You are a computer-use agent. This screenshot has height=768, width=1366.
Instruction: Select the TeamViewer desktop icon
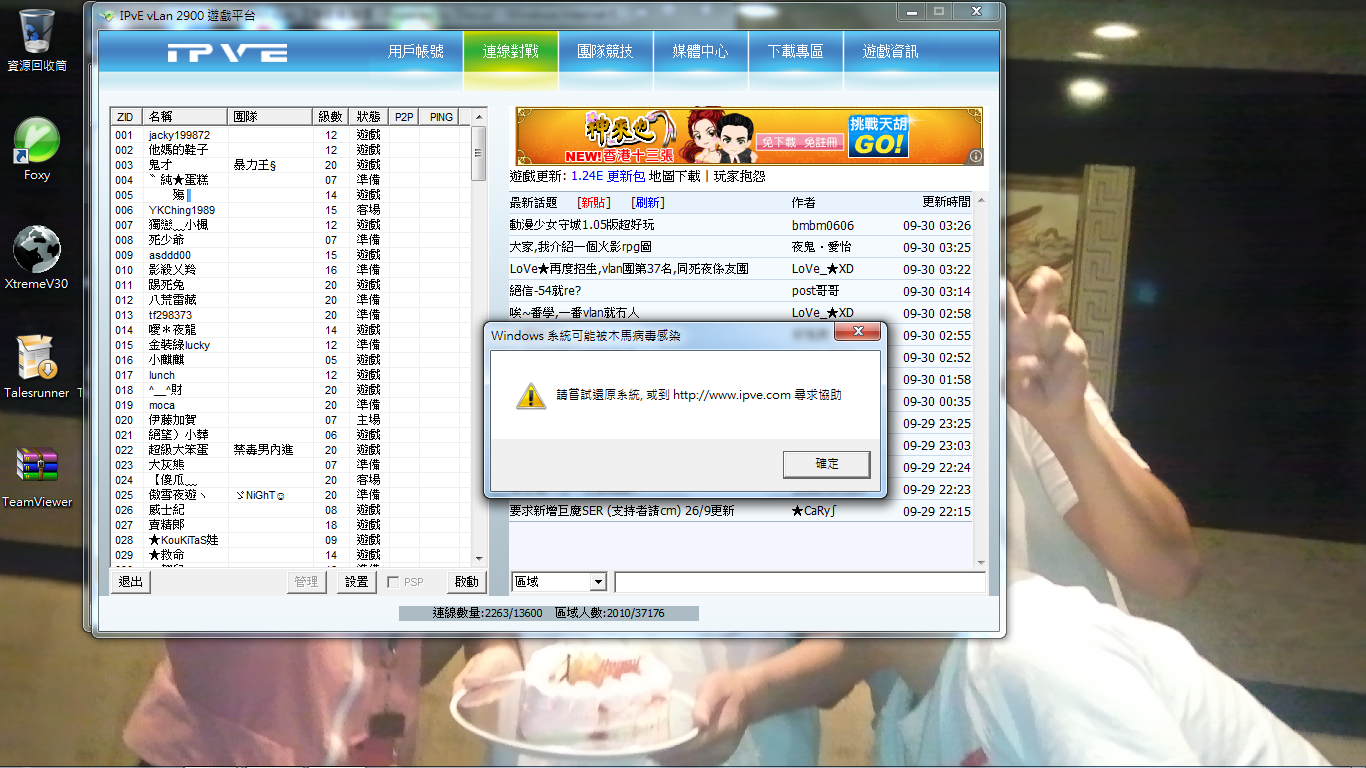[x=37, y=475]
